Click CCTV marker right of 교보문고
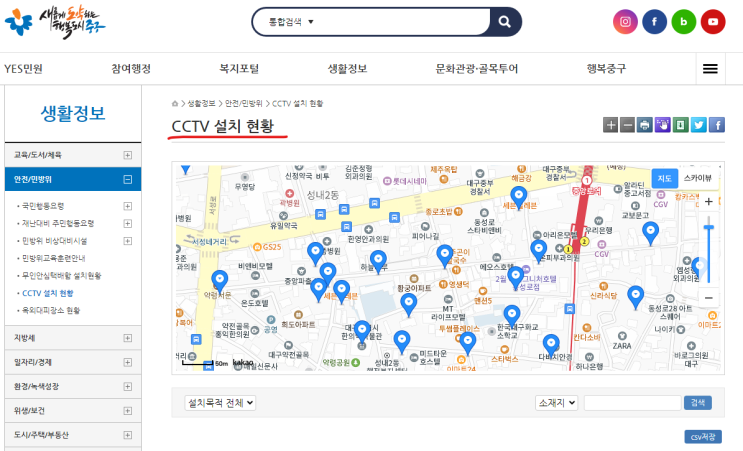This screenshot has height=451, width=743. pyautogui.click(x=650, y=233)
